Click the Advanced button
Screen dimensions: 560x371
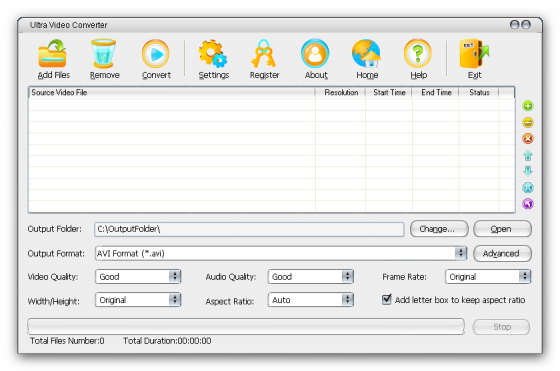[x=502, y=254]
